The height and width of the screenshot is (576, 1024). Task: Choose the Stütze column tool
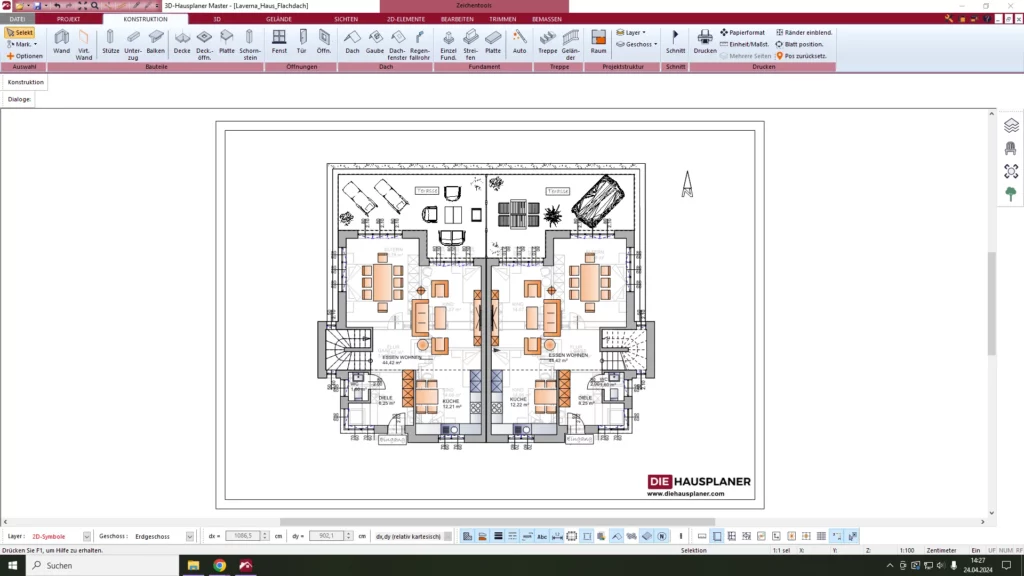coord(110,43)
